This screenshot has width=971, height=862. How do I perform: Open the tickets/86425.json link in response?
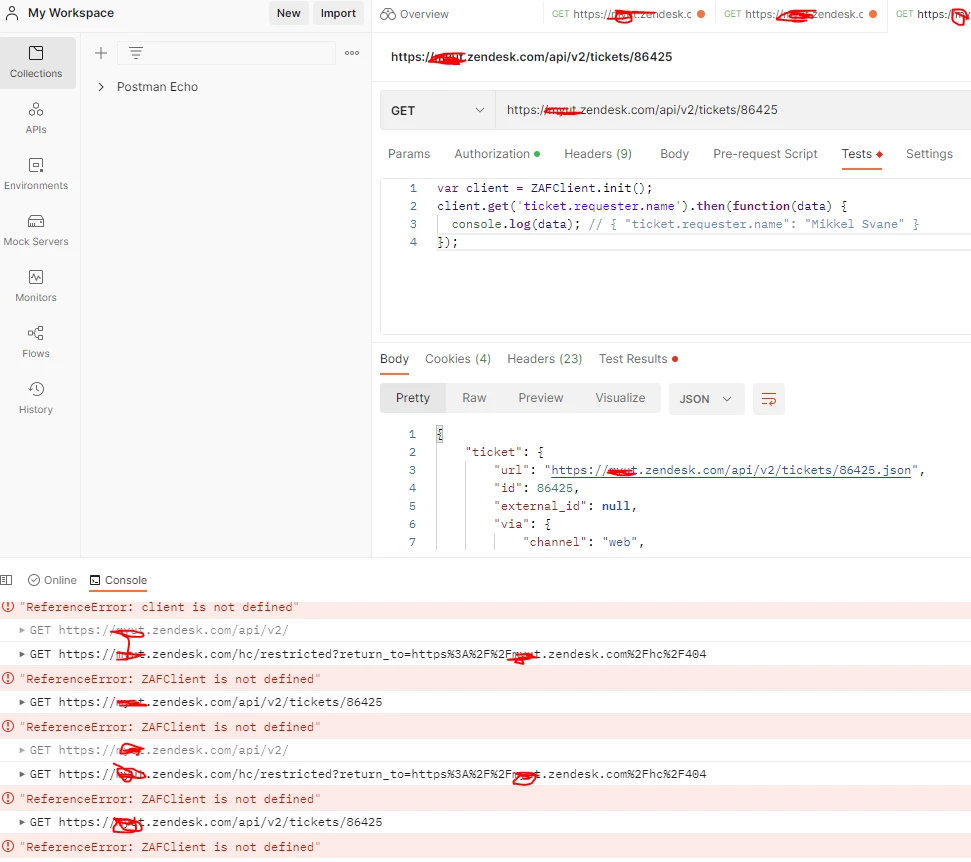[x=731, y=471]
